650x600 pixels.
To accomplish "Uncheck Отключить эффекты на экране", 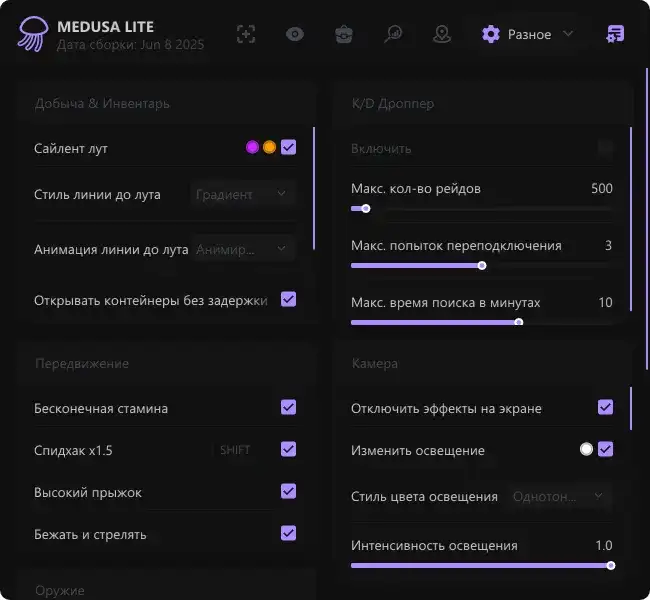I will pos(605,407).
